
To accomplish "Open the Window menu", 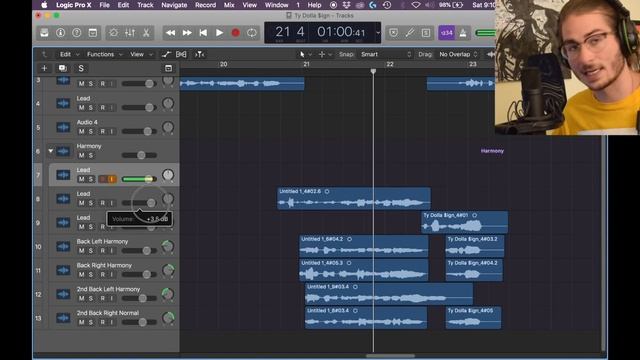I will (x=276, y=5).
